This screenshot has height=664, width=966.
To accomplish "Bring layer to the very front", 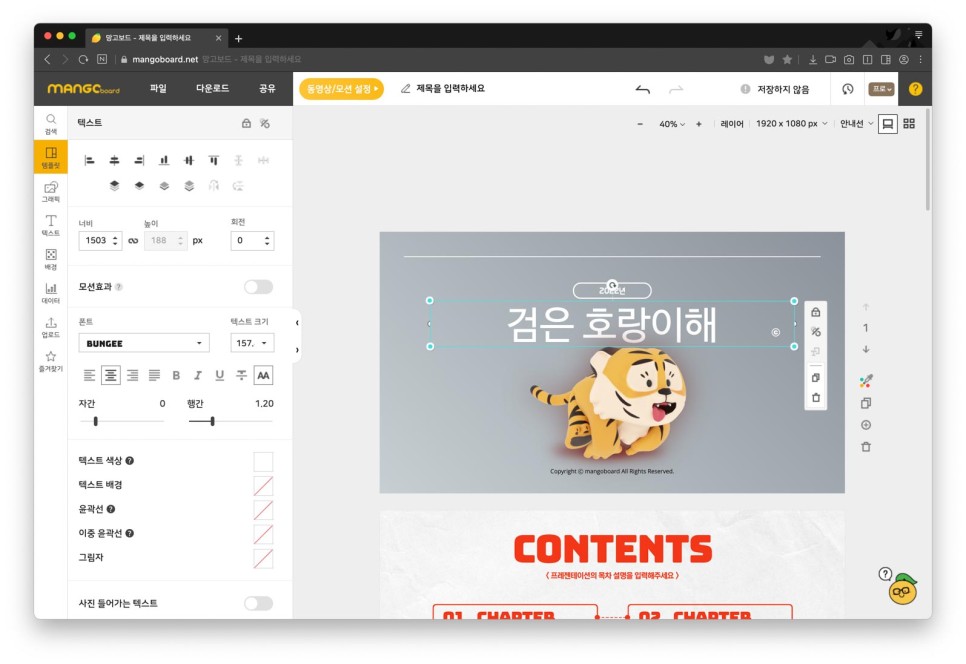I will pyautogui.click(x=114, y=185).
